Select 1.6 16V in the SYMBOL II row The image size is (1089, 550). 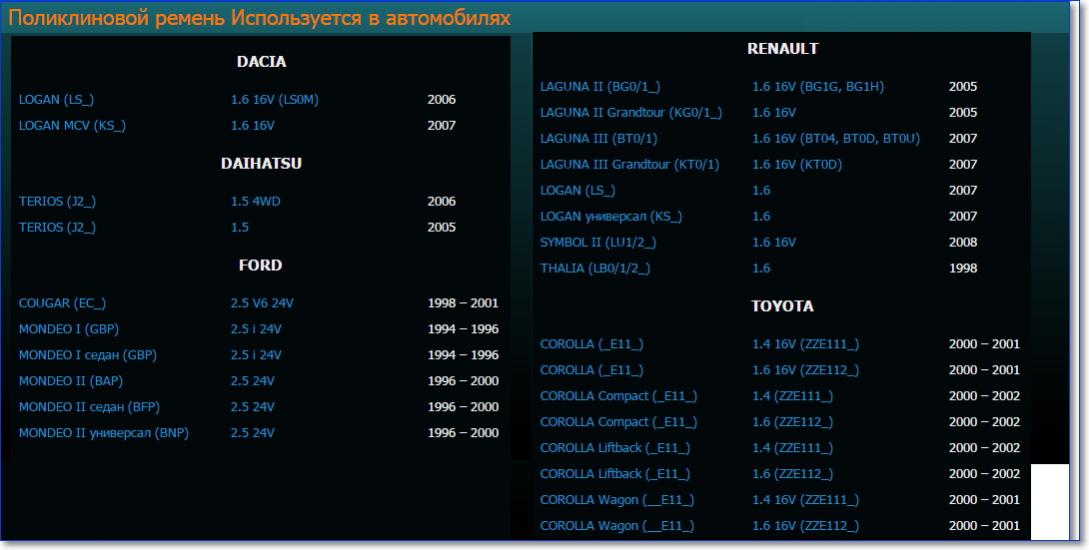(x=774, y=242)
